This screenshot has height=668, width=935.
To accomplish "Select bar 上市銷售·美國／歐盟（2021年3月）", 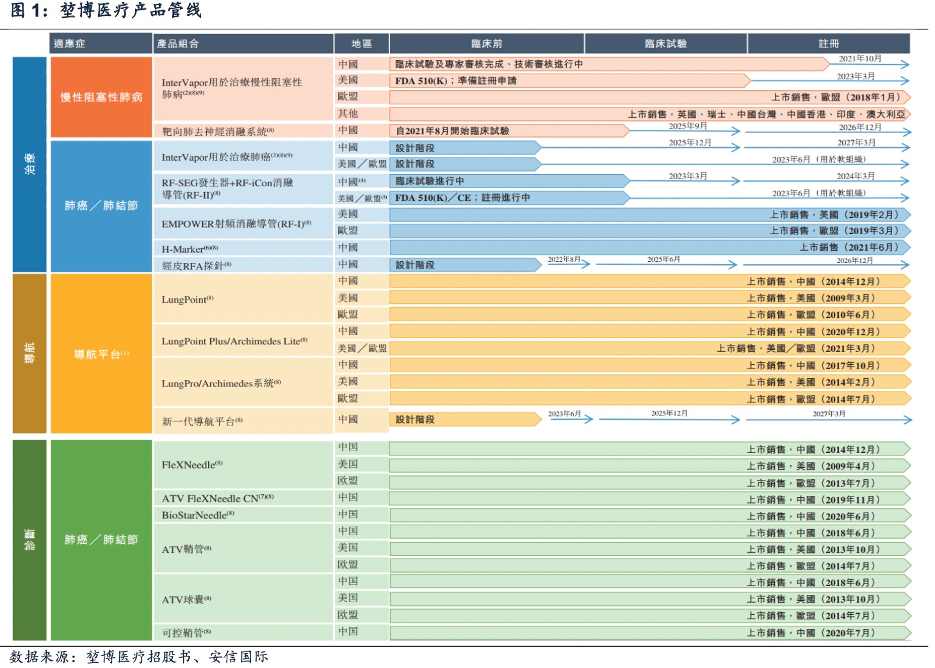I will pyautogui.click(x=650, y=348).
